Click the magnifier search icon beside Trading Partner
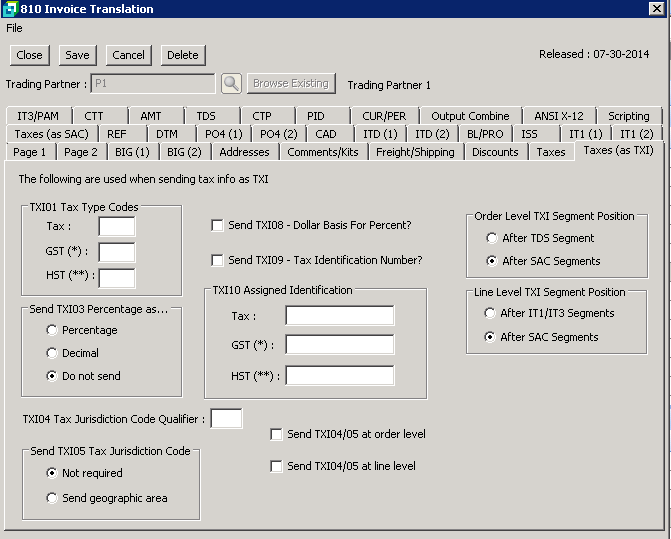Image resolution: width=671 pixels, height=539 pixels. [x=231, y=84]
